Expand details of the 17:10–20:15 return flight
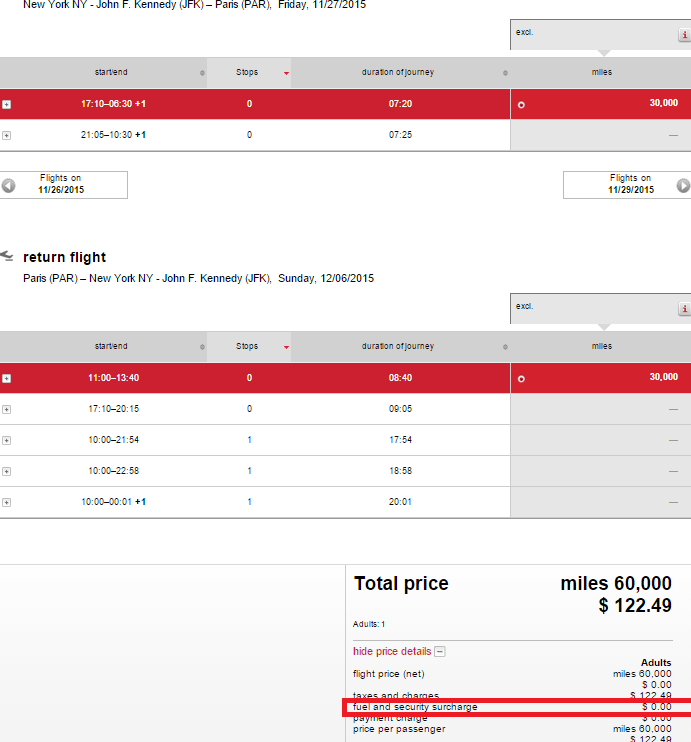Image resolution: width=691 pixels, height=742 pixels. pyautogui.click(x=7, y=409)
